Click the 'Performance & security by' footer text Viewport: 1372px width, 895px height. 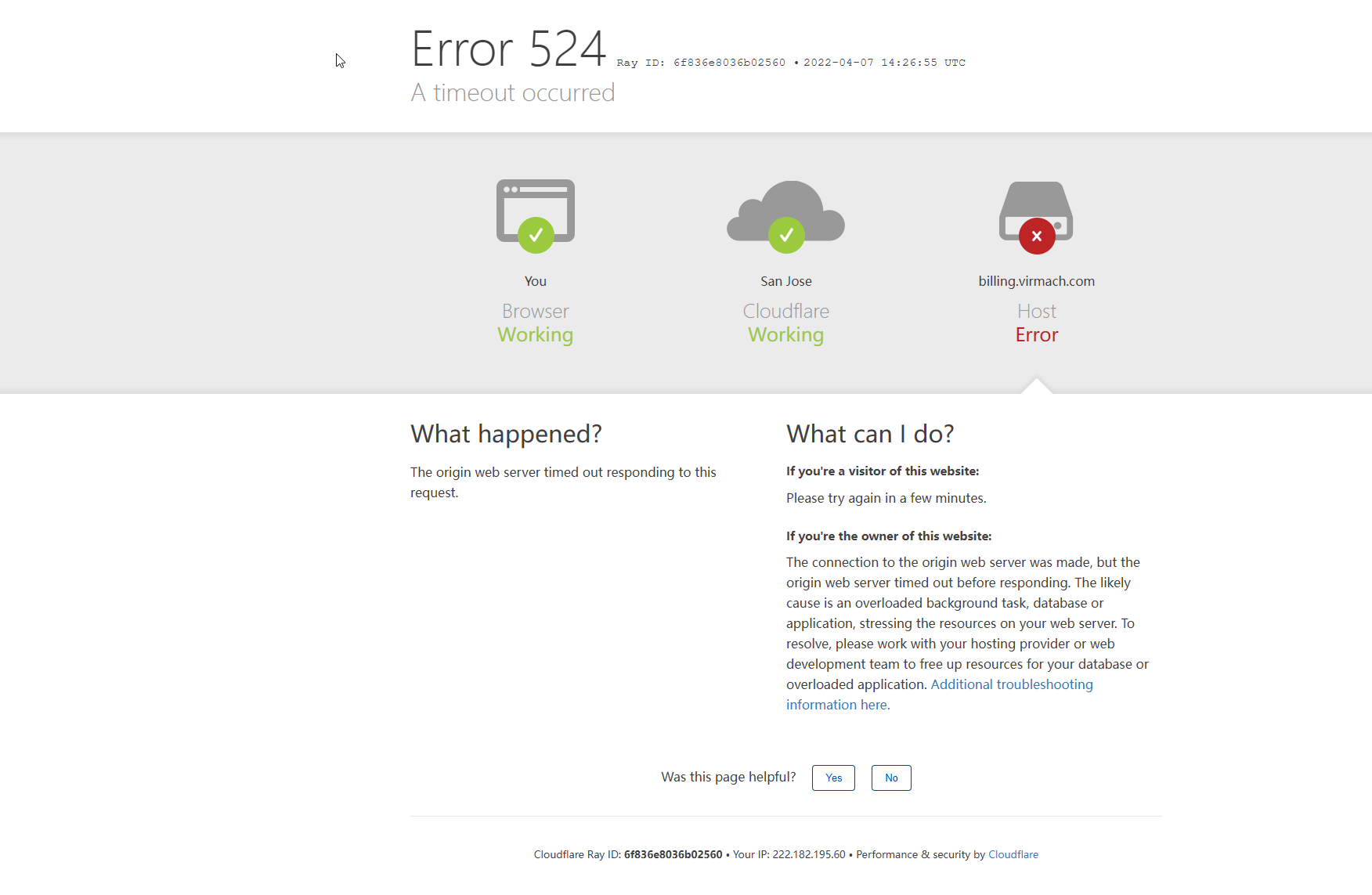(x=920, y=854)
